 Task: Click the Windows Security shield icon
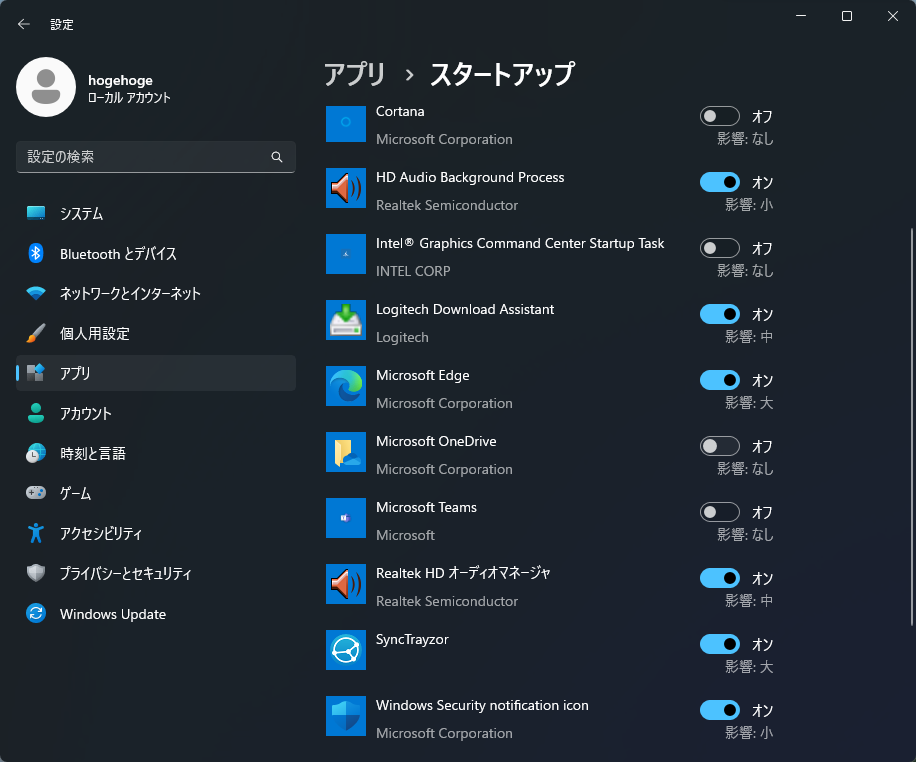tap(345, 716)
